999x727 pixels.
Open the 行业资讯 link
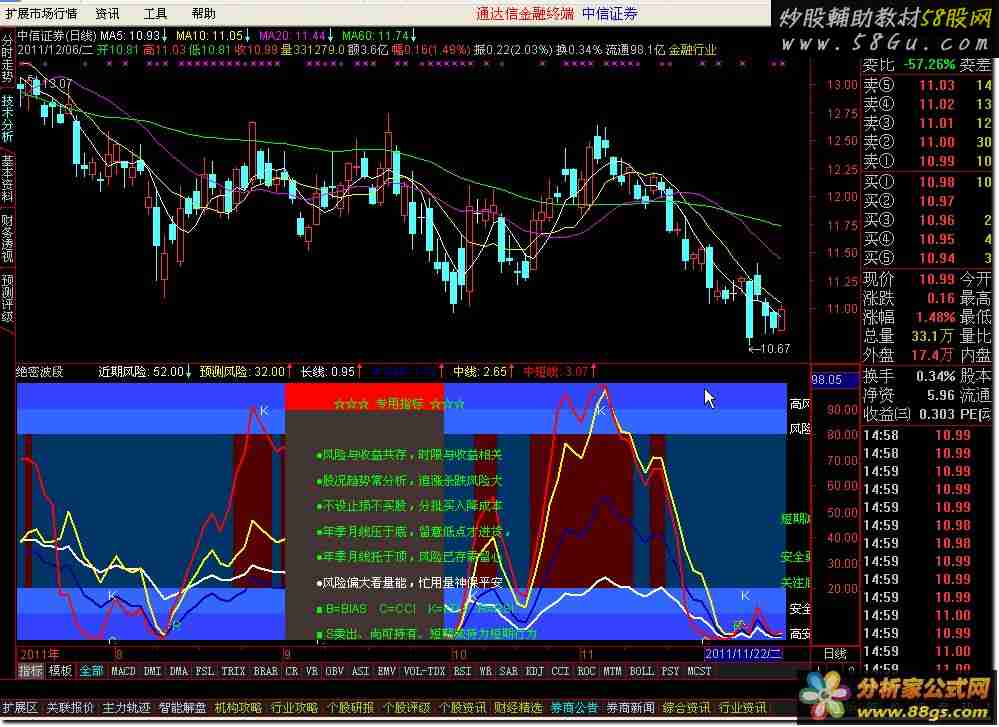click(743, 708)
